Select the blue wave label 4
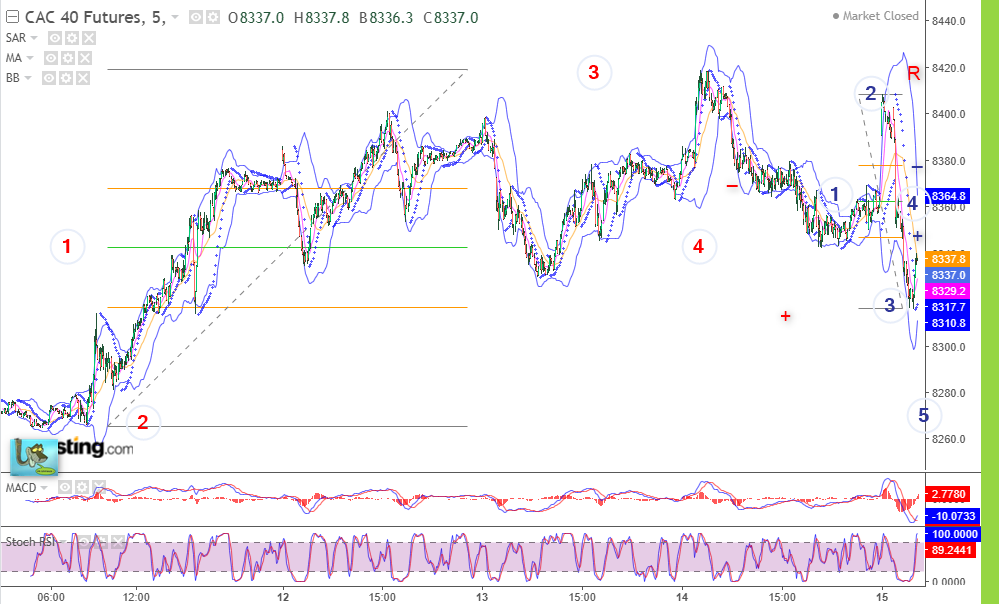The width and height of the screenshot is (999, 604). pos(912,203)
